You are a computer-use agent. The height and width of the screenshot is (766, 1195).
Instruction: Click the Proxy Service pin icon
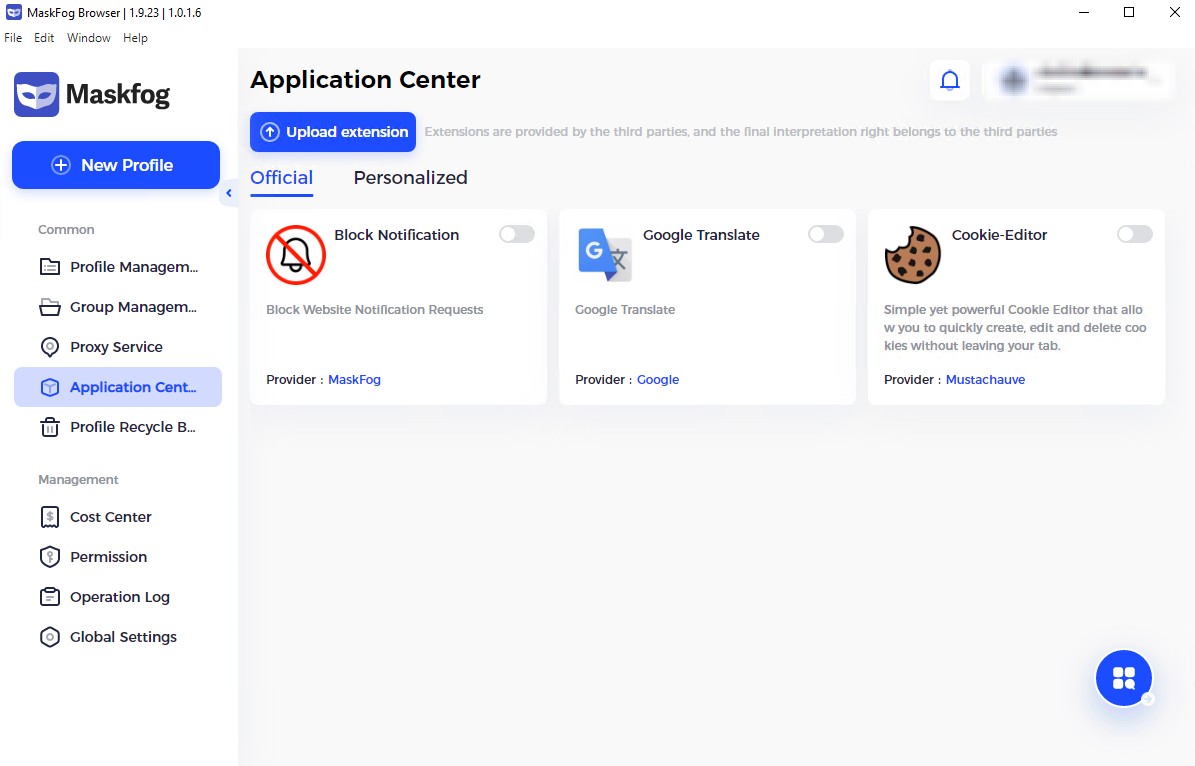[x=50, y=347]
